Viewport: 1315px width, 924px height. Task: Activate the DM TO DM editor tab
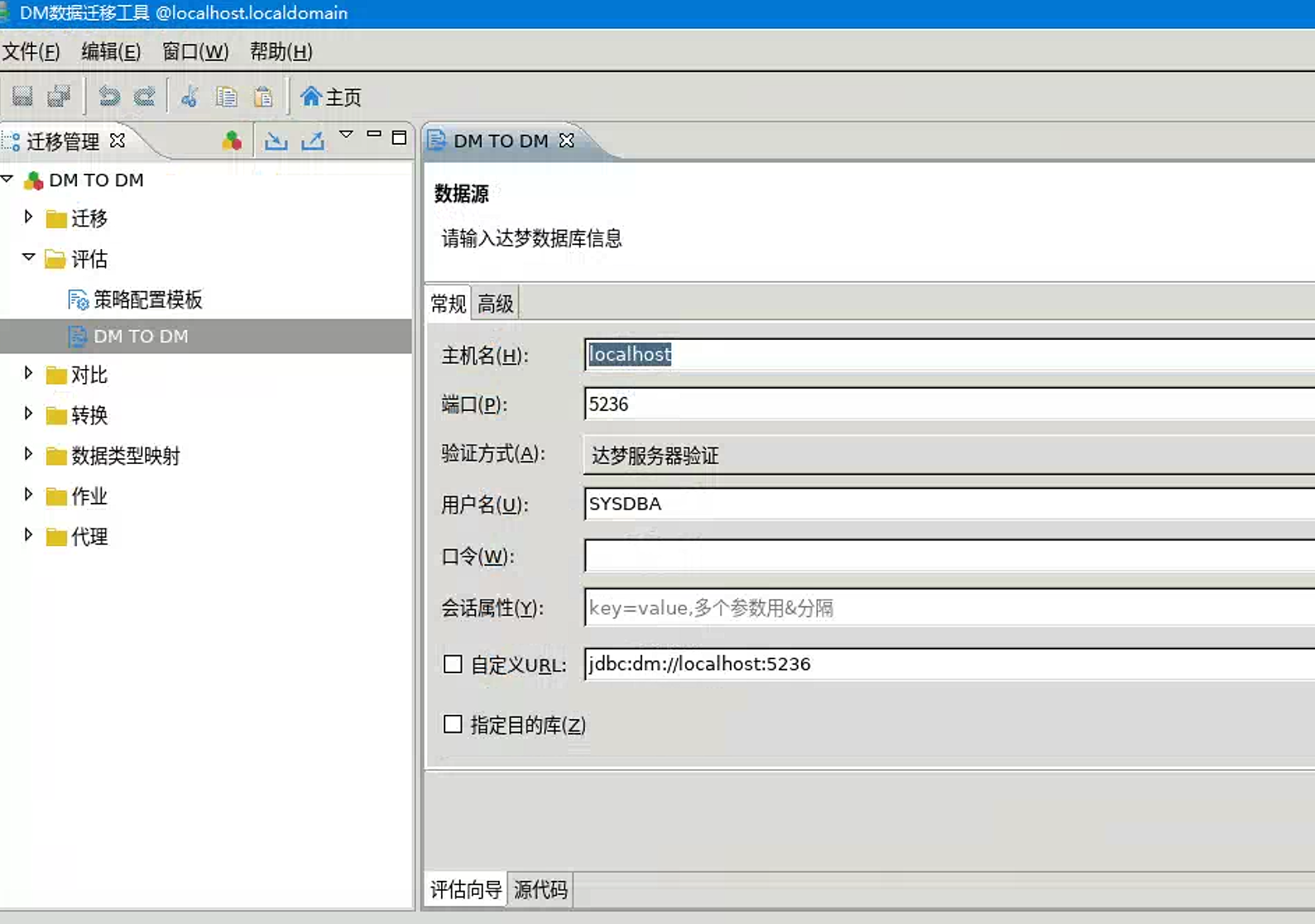500,141
